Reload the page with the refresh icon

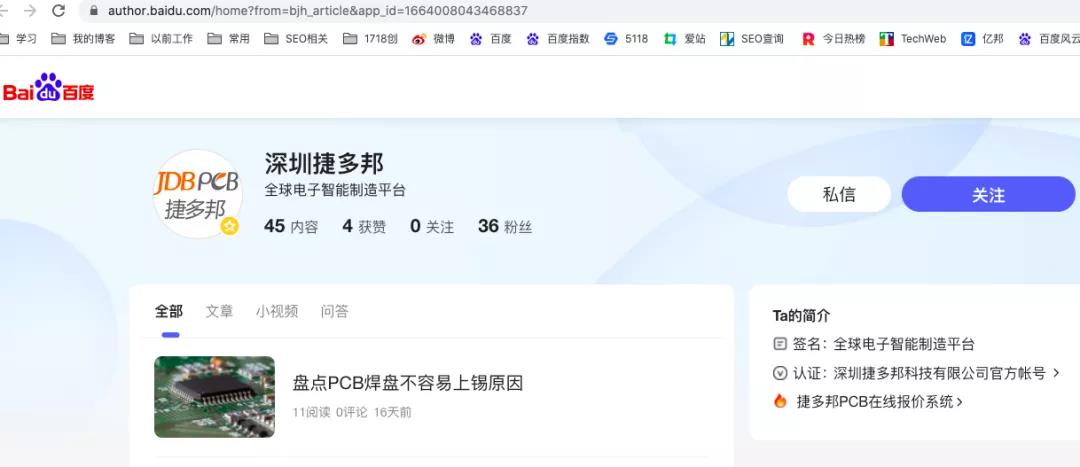[58, 11]
